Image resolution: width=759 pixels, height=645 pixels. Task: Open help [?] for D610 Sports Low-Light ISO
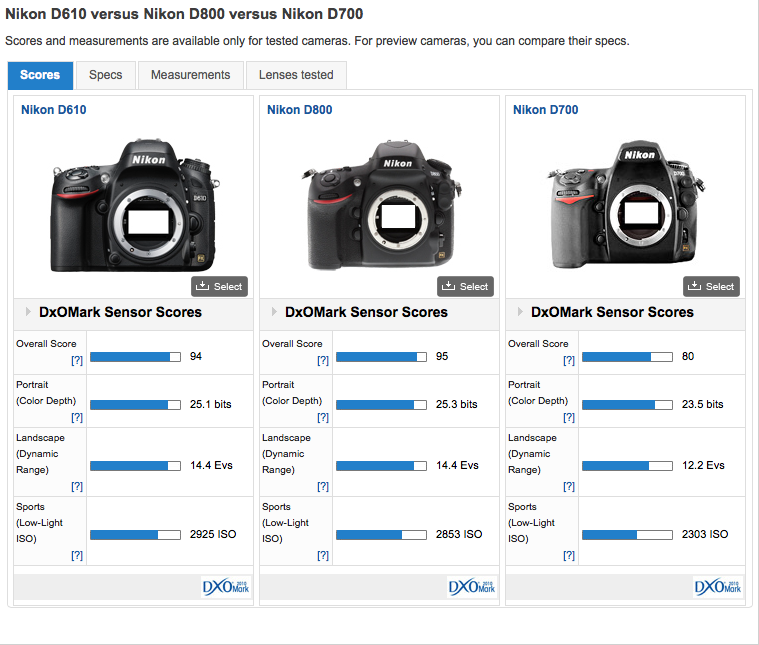77,555
